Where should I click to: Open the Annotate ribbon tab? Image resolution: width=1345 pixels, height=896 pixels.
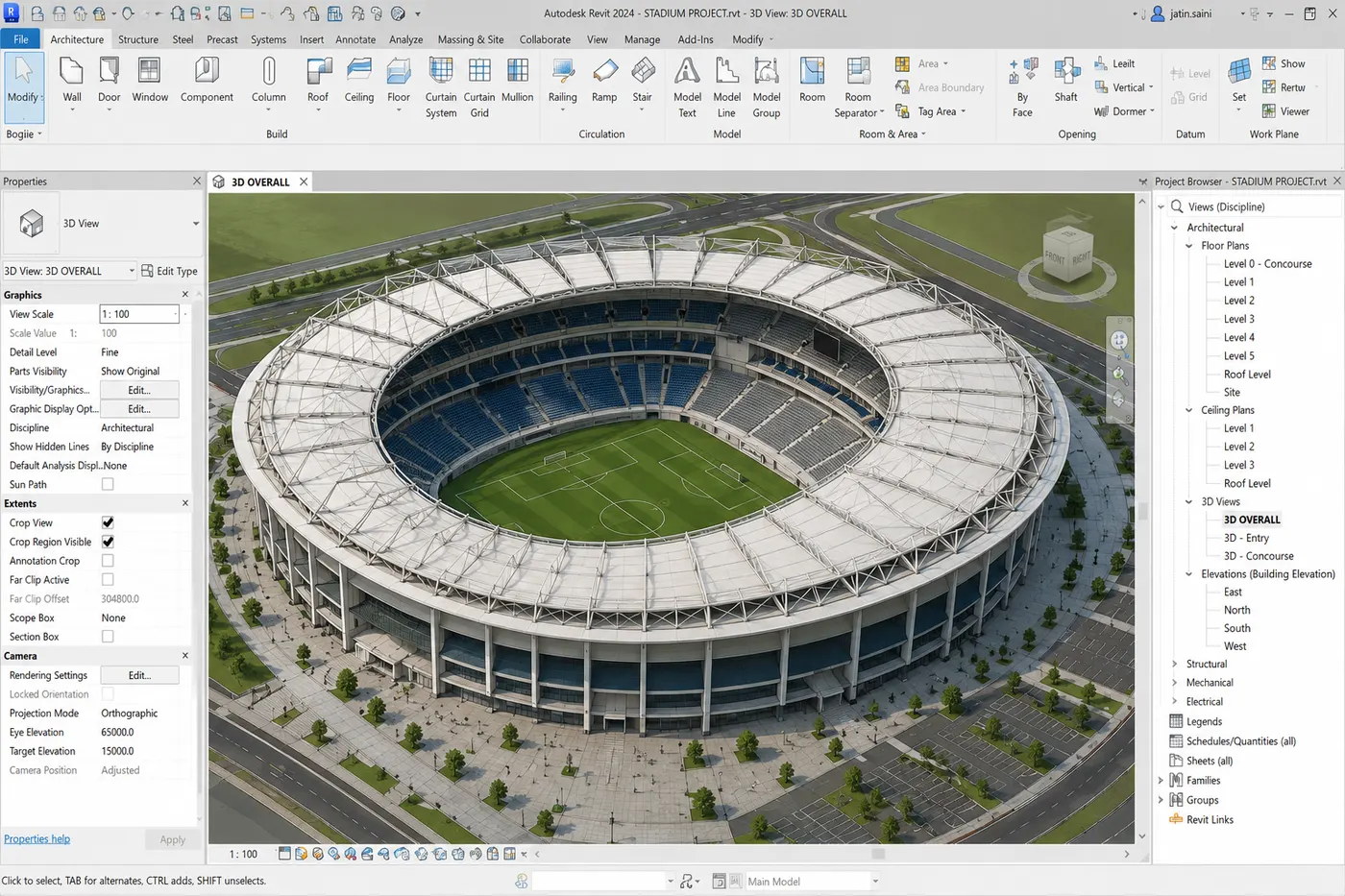355,39
